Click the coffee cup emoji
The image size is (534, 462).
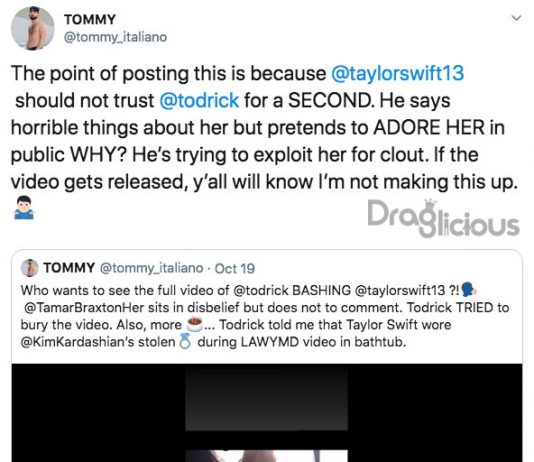[195, 324]
